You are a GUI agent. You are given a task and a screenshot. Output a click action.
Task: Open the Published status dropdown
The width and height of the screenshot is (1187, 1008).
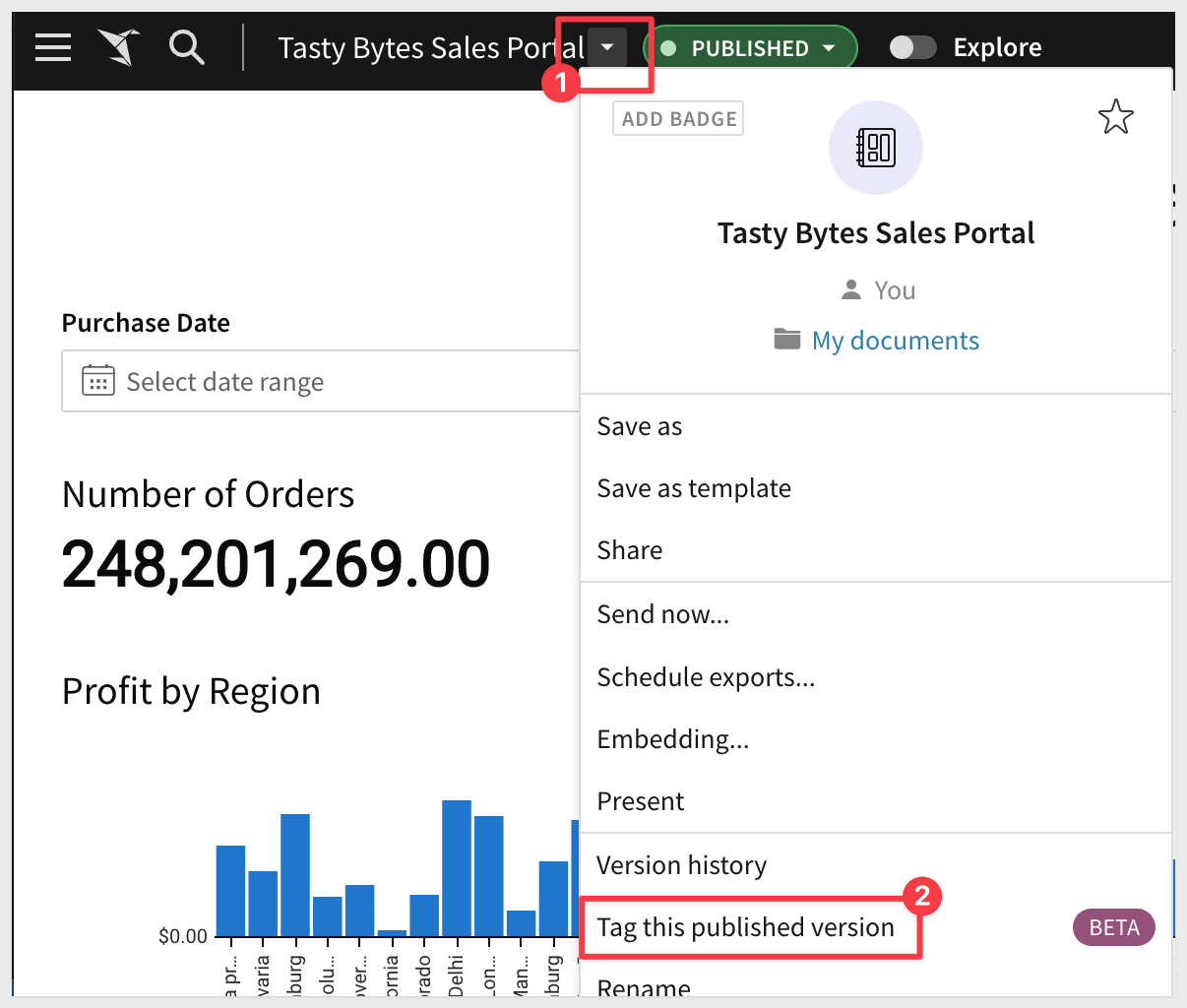750,48
